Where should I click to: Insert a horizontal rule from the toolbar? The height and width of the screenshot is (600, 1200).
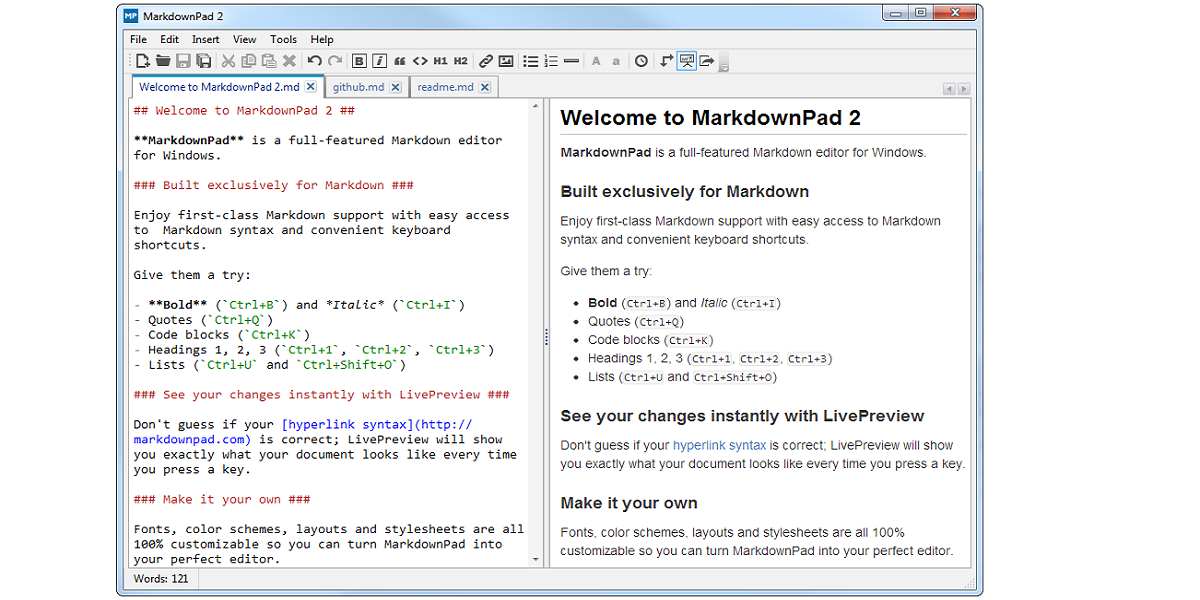[570, 60]
